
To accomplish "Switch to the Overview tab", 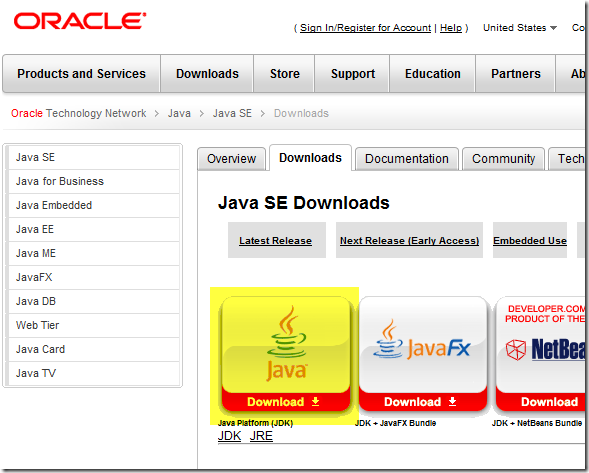I will (231, 159).
